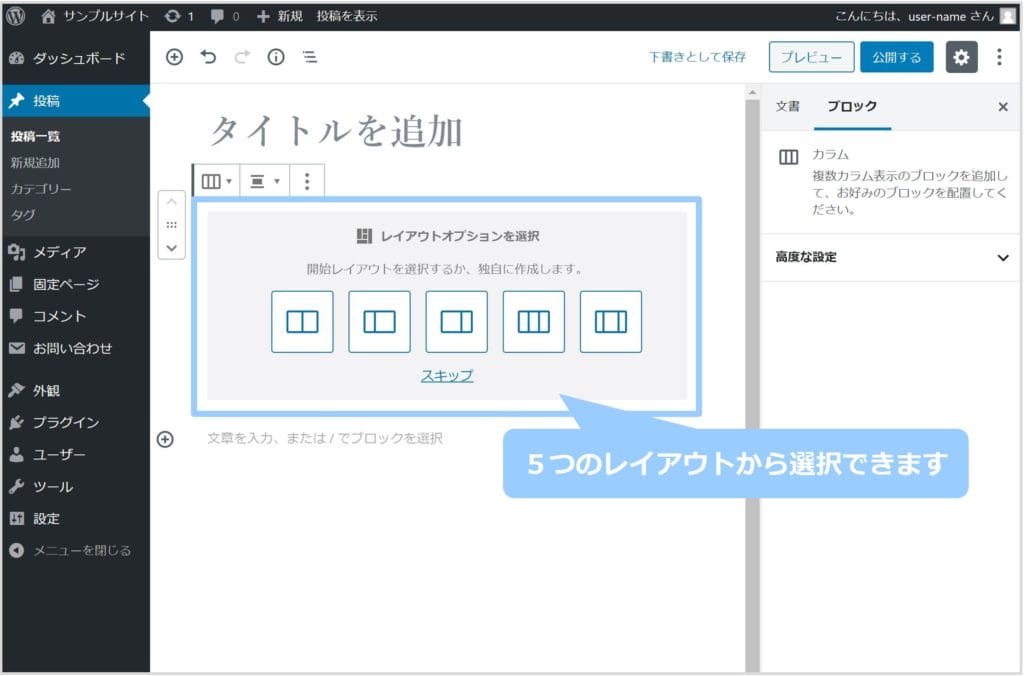Open the content info icon
The height and width of the screenshot is (676, 1024).
(x=276, y=58)
